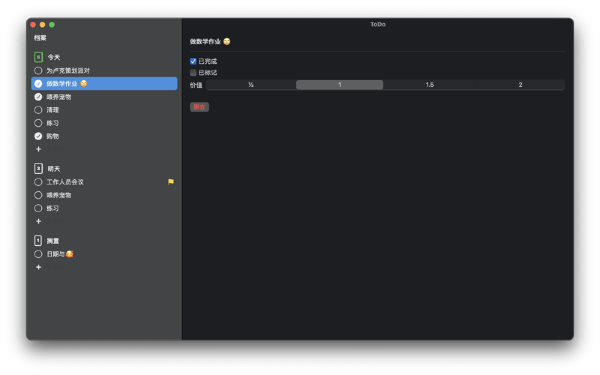Click the plus icon under 明天 list
600x375 pixels.
click(x=38, y=221)
